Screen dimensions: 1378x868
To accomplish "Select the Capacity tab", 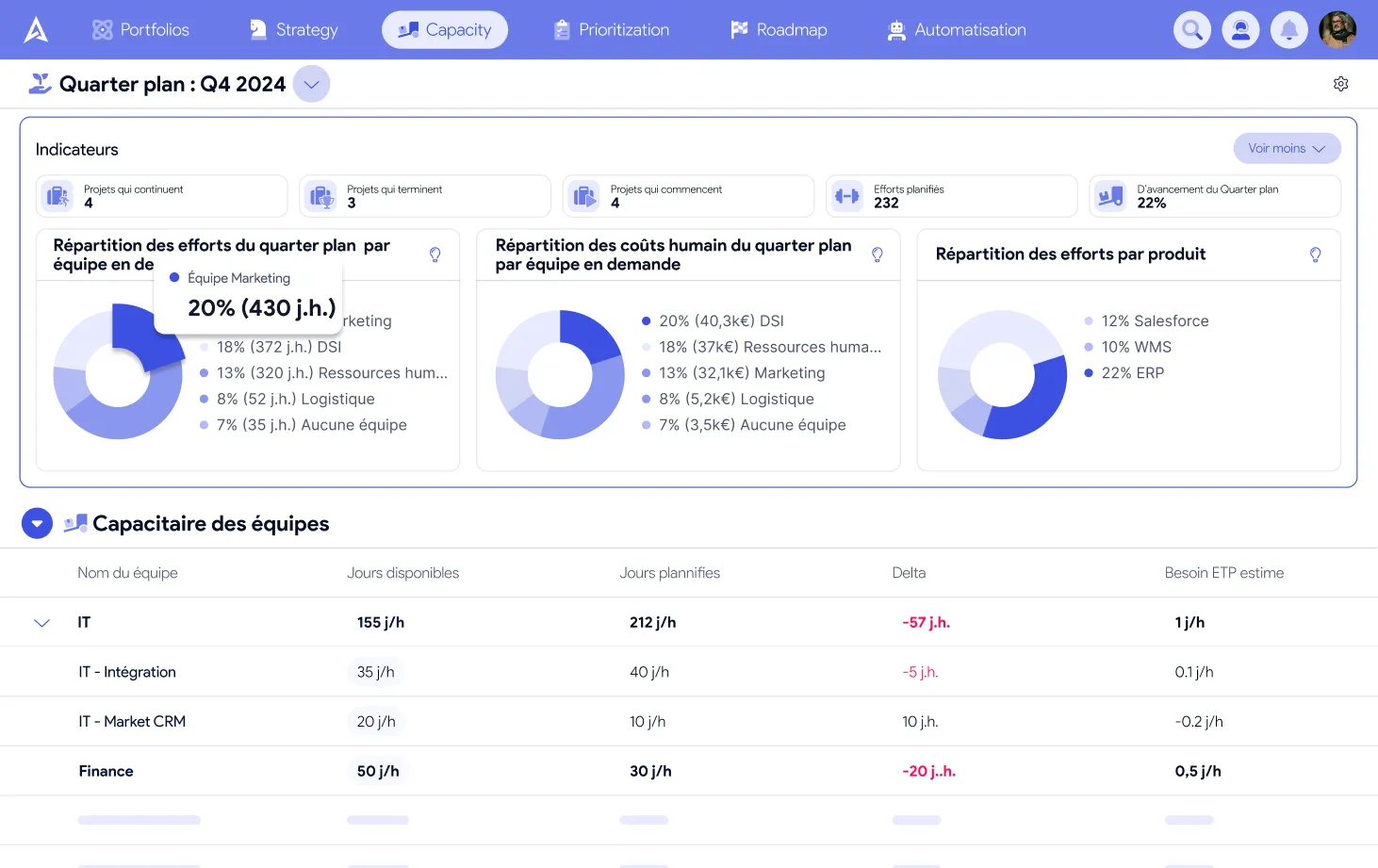I will pos(445,29).
